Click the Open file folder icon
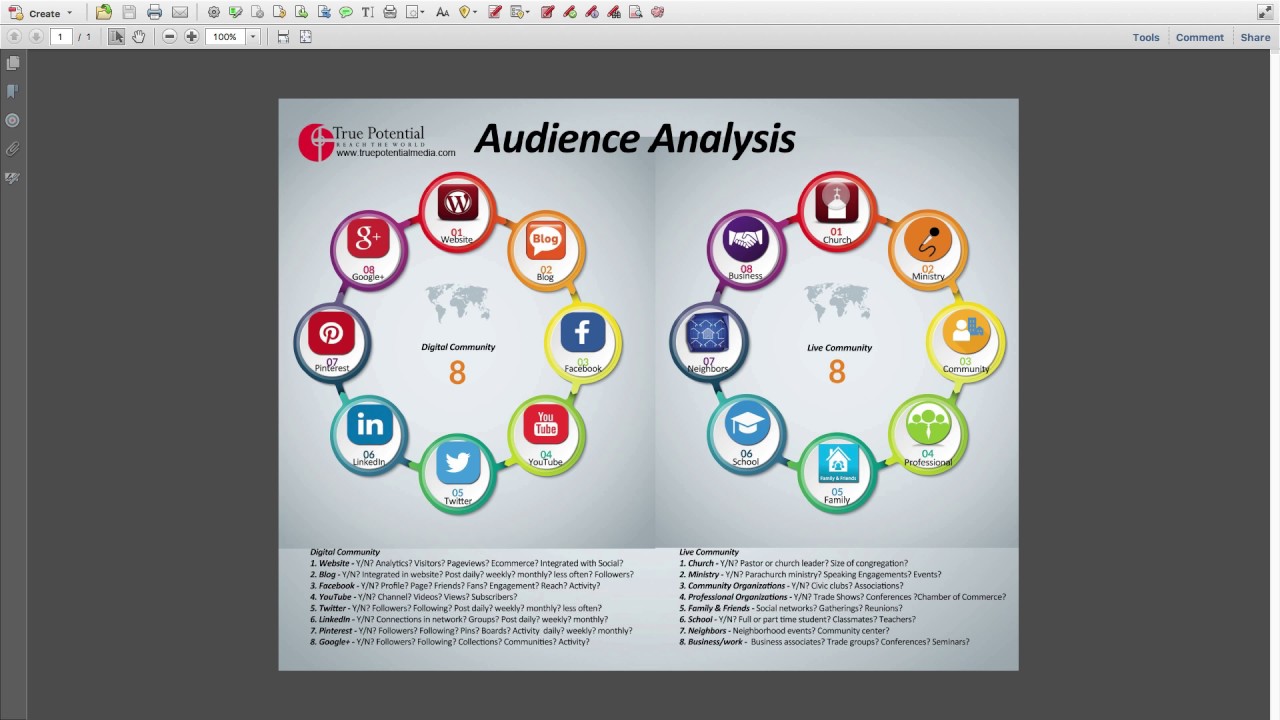 [104, 12]
